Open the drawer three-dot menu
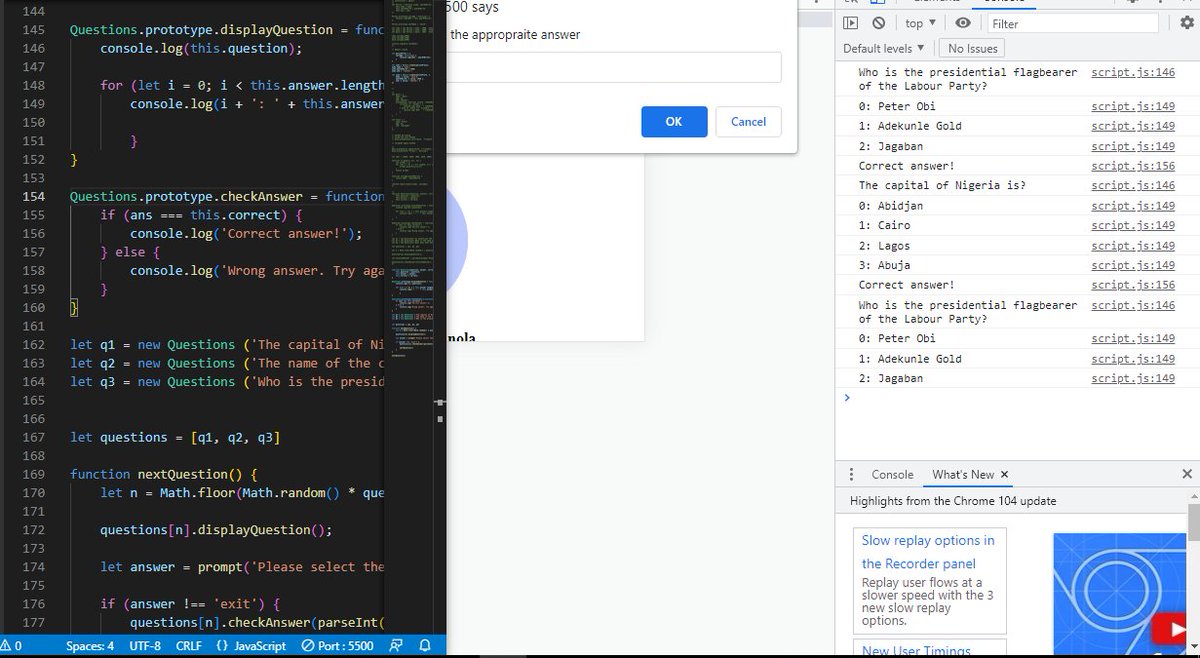The image size is (1200, 658). point(851,474)
